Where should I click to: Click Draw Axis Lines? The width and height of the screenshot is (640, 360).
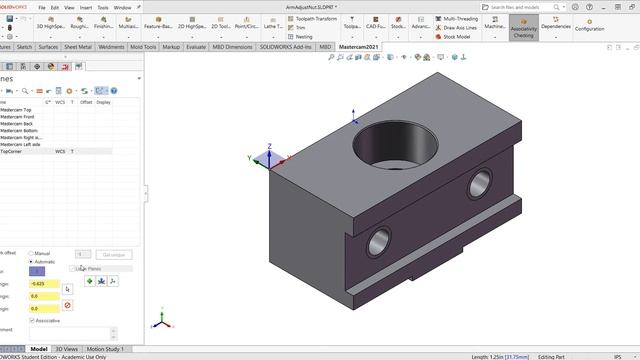click(x=456, y=28)
